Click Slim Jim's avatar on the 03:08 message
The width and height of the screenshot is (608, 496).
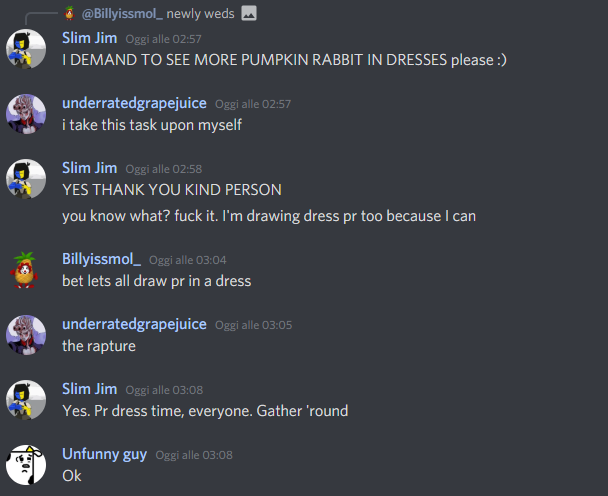[x=26, y=400]
